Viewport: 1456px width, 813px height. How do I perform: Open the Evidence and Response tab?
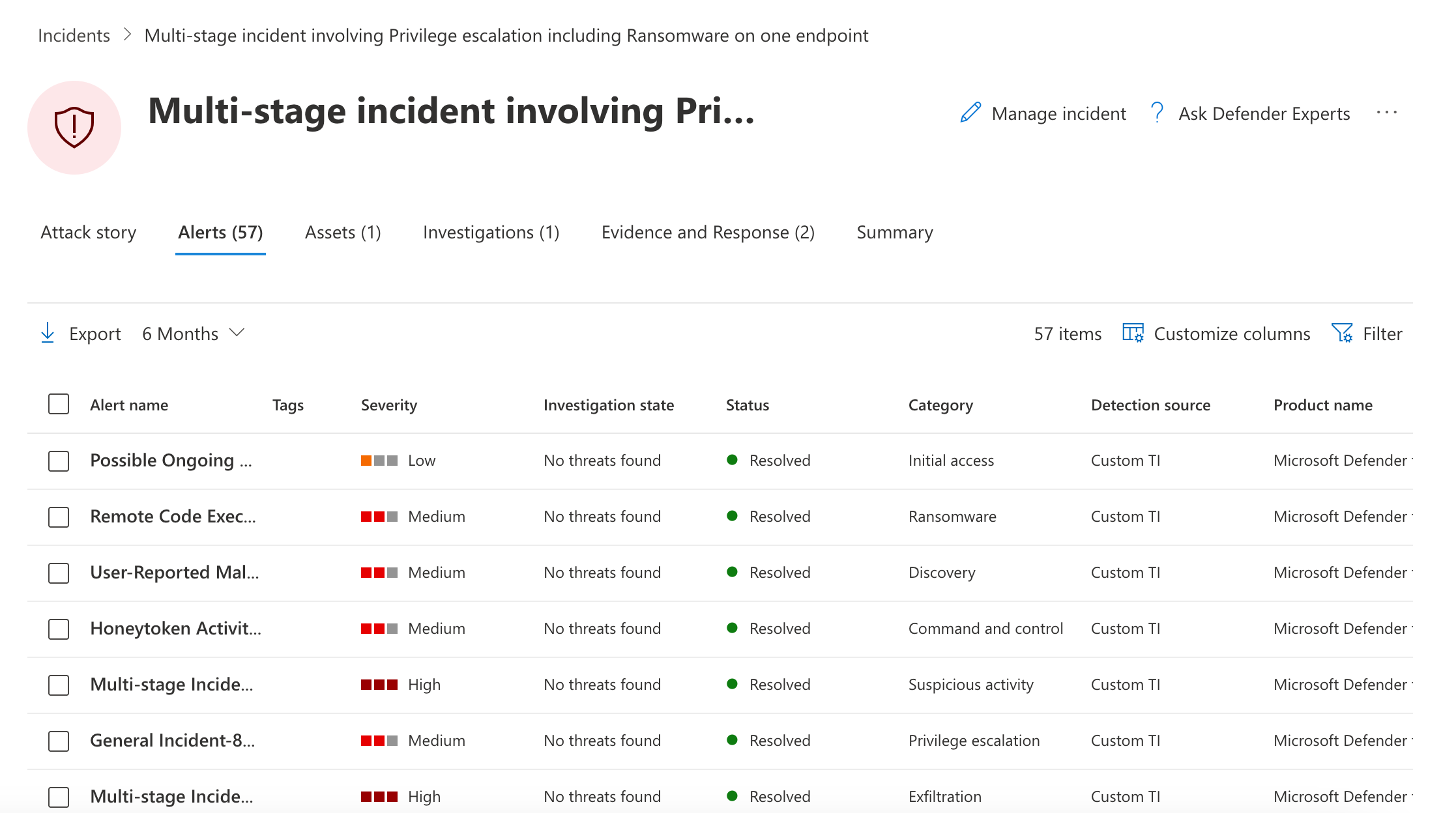[x=708, y=232]
